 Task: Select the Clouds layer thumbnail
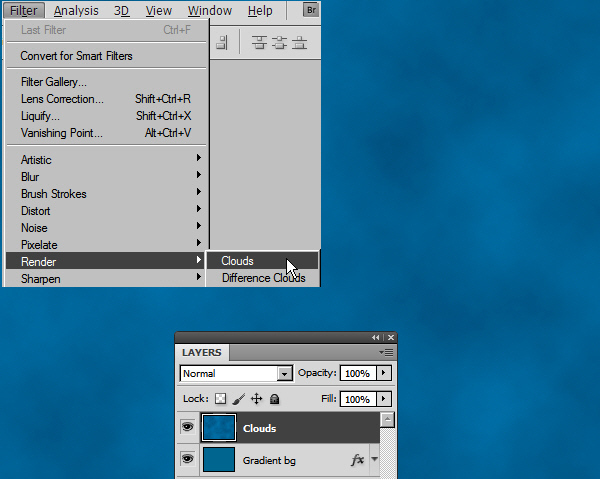coord(219,428)
